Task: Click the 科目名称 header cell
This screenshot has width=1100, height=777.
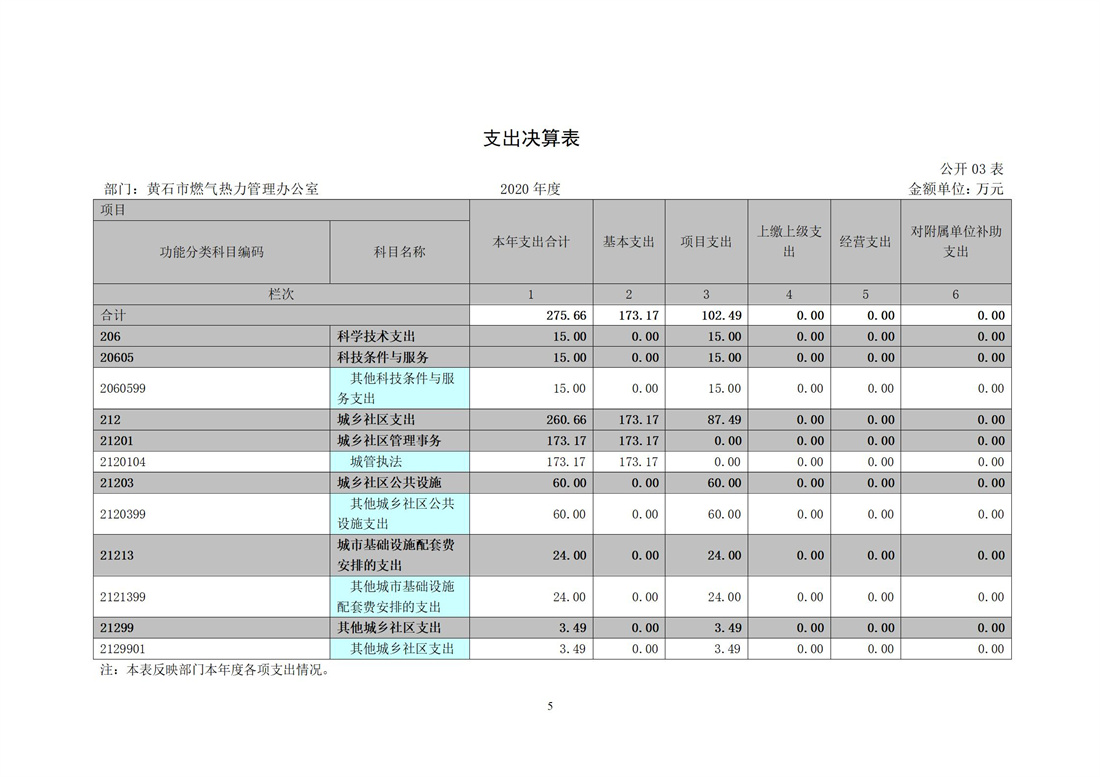Action: pos(399,252)
